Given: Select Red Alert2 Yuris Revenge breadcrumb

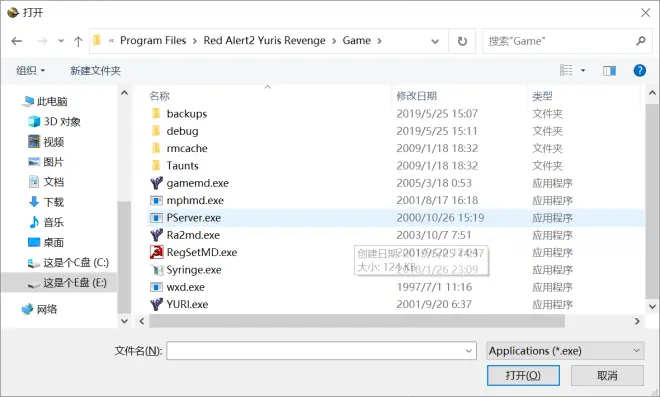Looking at the screenshot, I should pos(264,40).
